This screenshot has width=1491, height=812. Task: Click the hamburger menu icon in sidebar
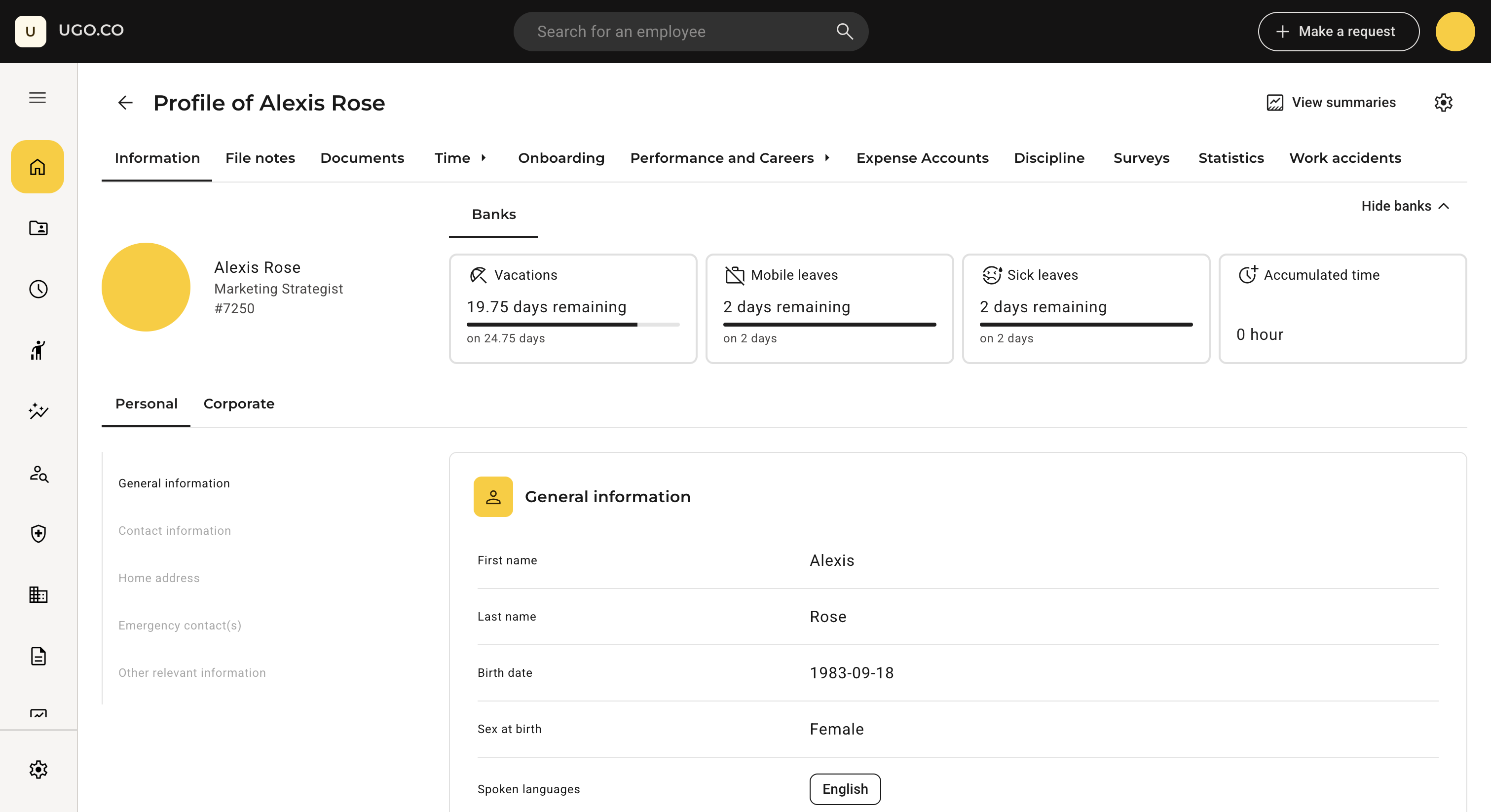[x=37, y=98]
